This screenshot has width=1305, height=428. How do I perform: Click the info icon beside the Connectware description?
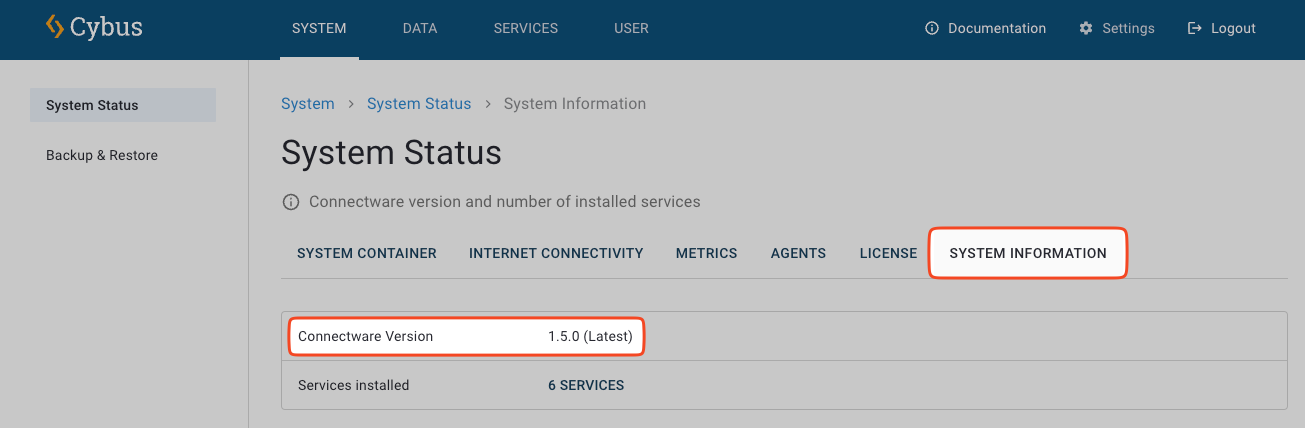click(291, 202)
